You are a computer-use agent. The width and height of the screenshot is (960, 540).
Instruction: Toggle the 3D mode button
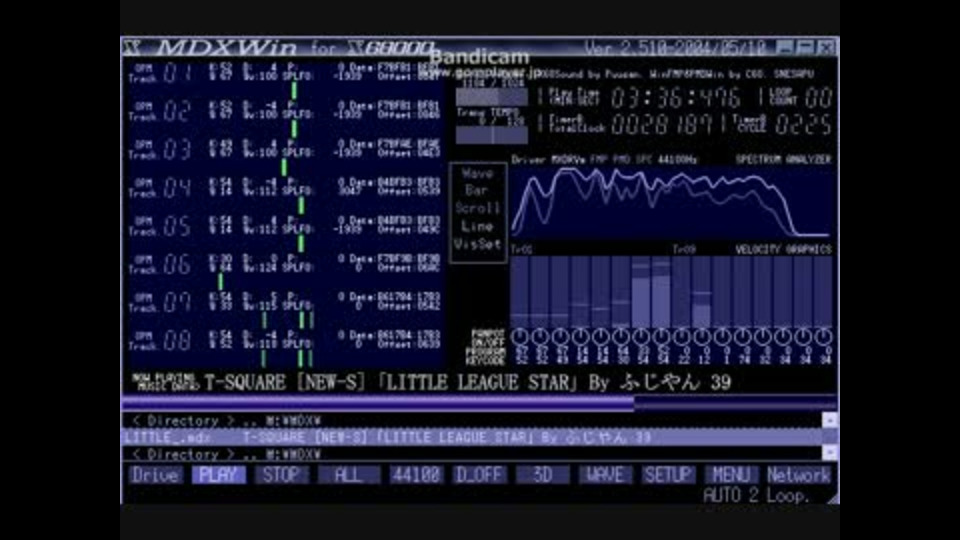(x=542, y=475)
